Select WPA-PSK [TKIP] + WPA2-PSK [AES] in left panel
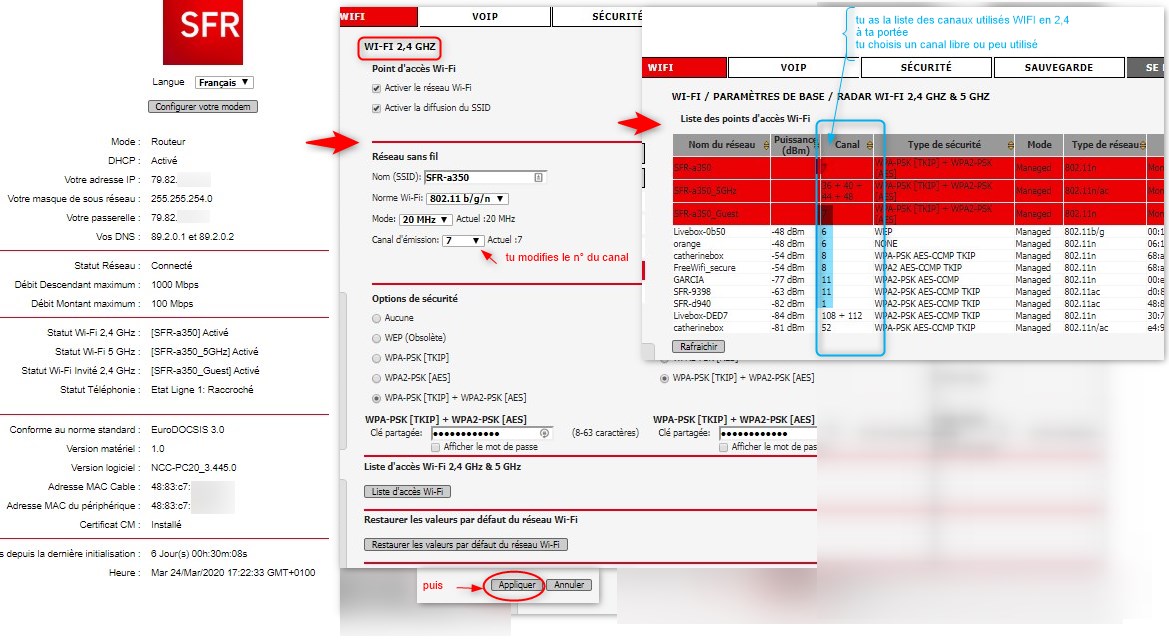 376,398
